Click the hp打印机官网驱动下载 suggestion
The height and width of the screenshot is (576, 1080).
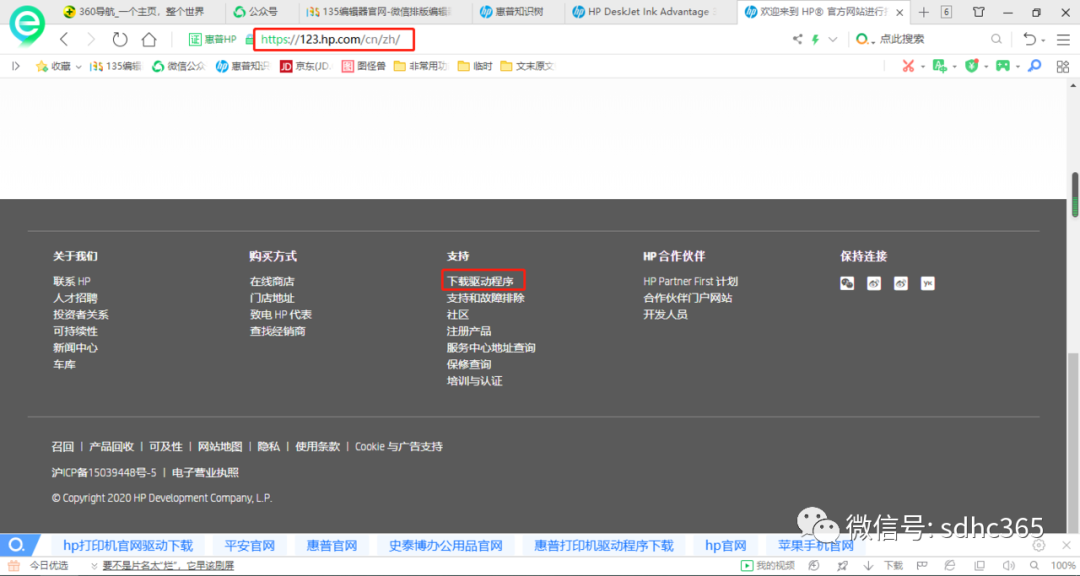point(128,546)
